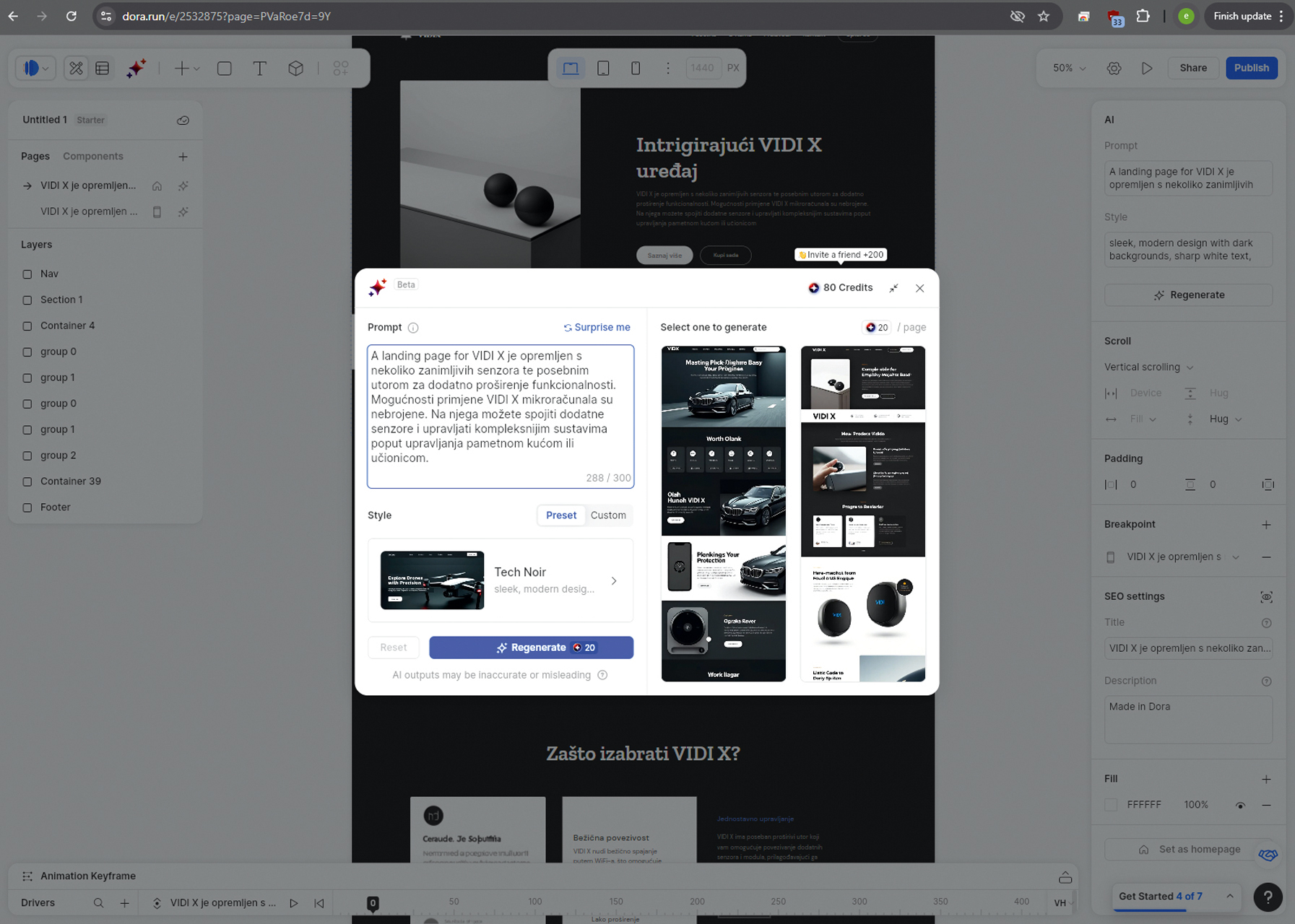
Task: Add a new page with plus icon
Action: coord(183,157)
